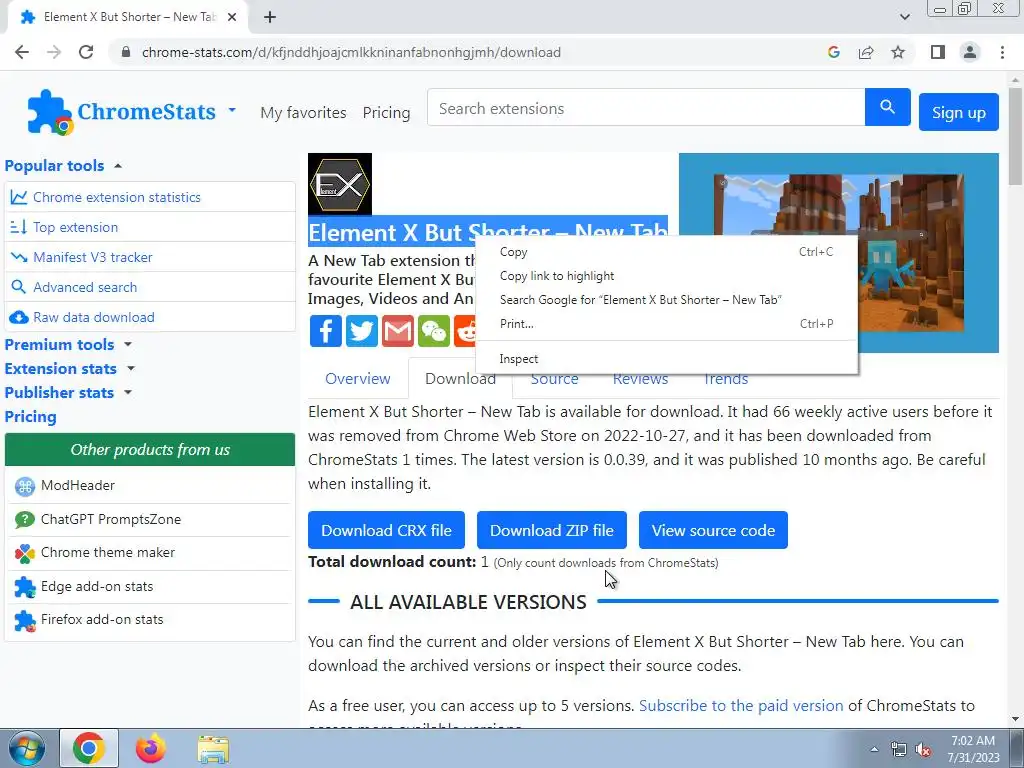Open a new tab with plus icon
Viewport: 1024px width, 768px height.
point(270,17)
